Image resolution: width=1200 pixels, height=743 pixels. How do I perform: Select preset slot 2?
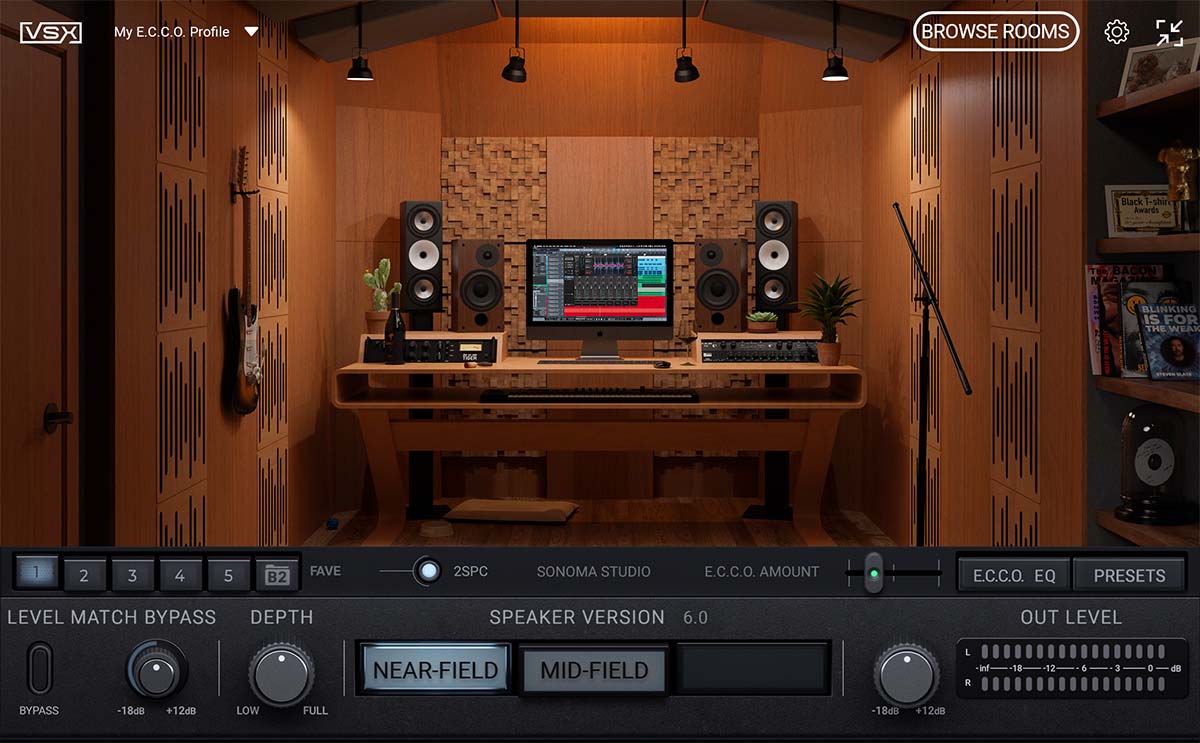85,574
